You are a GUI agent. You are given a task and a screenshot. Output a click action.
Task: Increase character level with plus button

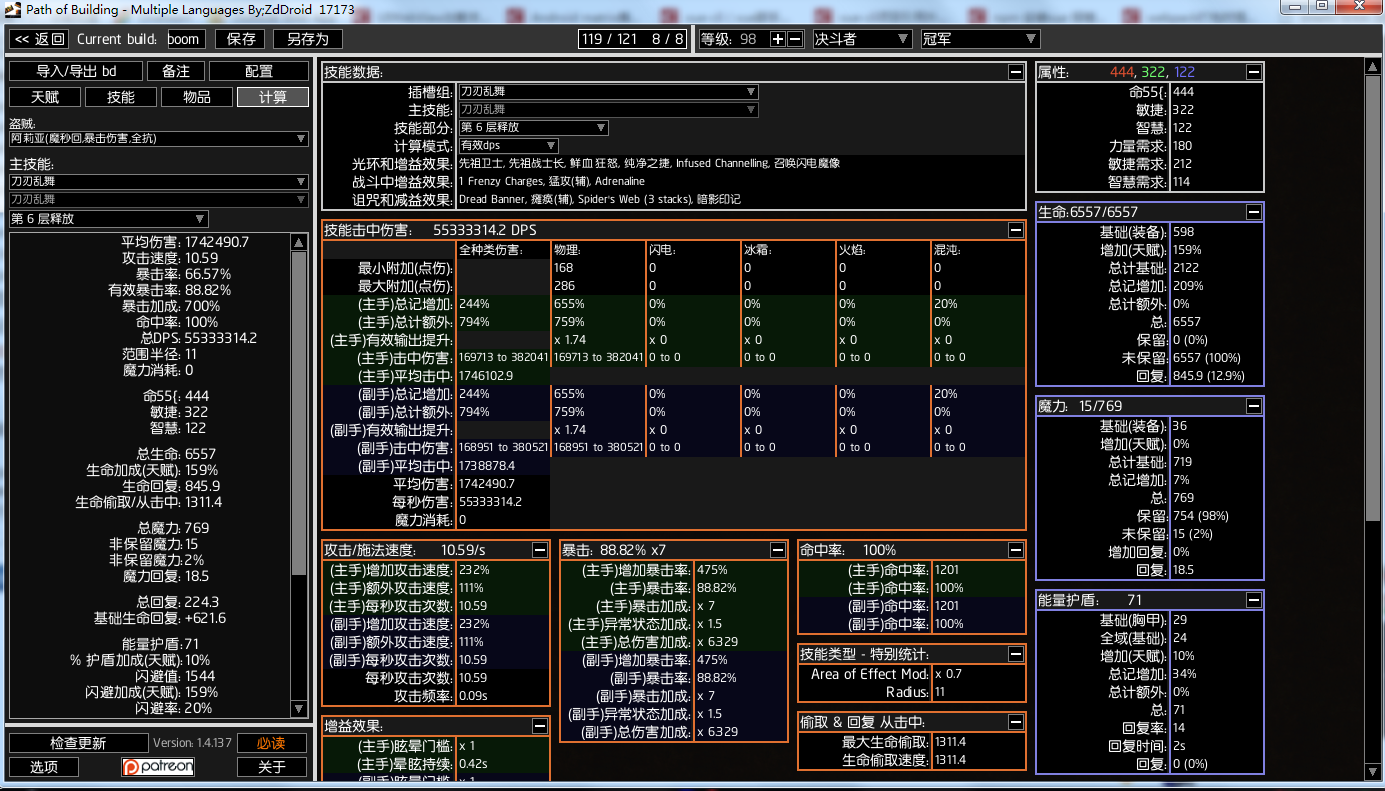[x=778, y=39]
